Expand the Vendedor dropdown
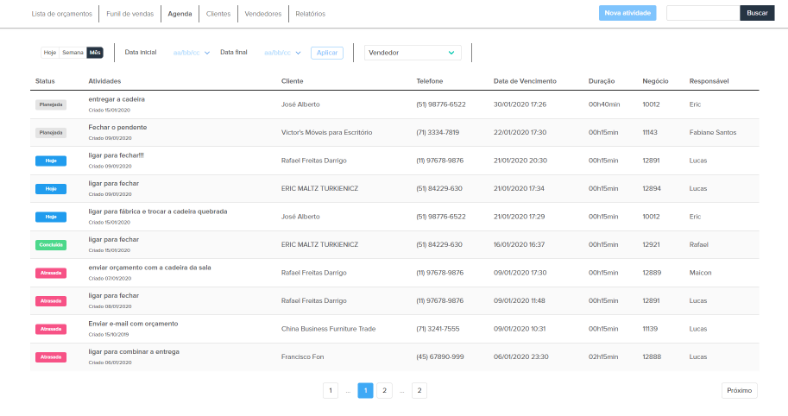 [412, 53]
